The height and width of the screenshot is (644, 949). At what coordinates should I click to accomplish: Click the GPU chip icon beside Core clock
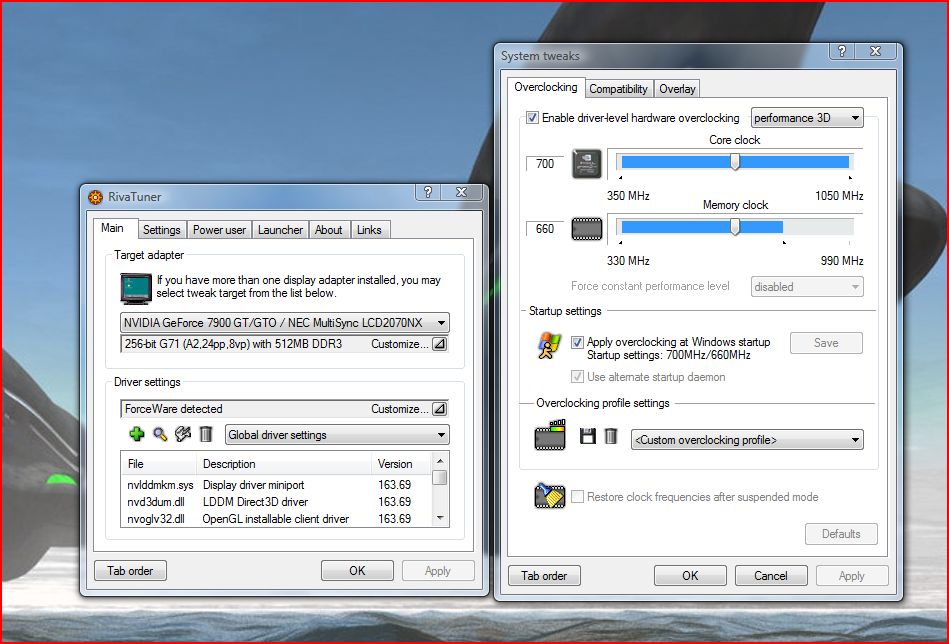pyautogui.click(x=586, y=163)
